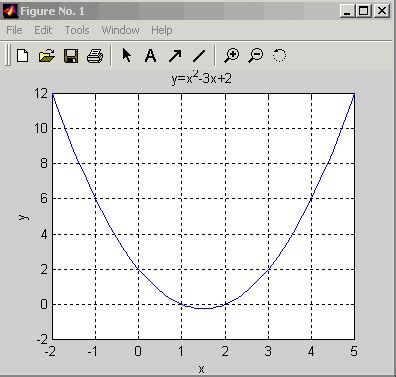
Task: Enable the Rotate 3D tool
Action: click(x=279, y=55)
